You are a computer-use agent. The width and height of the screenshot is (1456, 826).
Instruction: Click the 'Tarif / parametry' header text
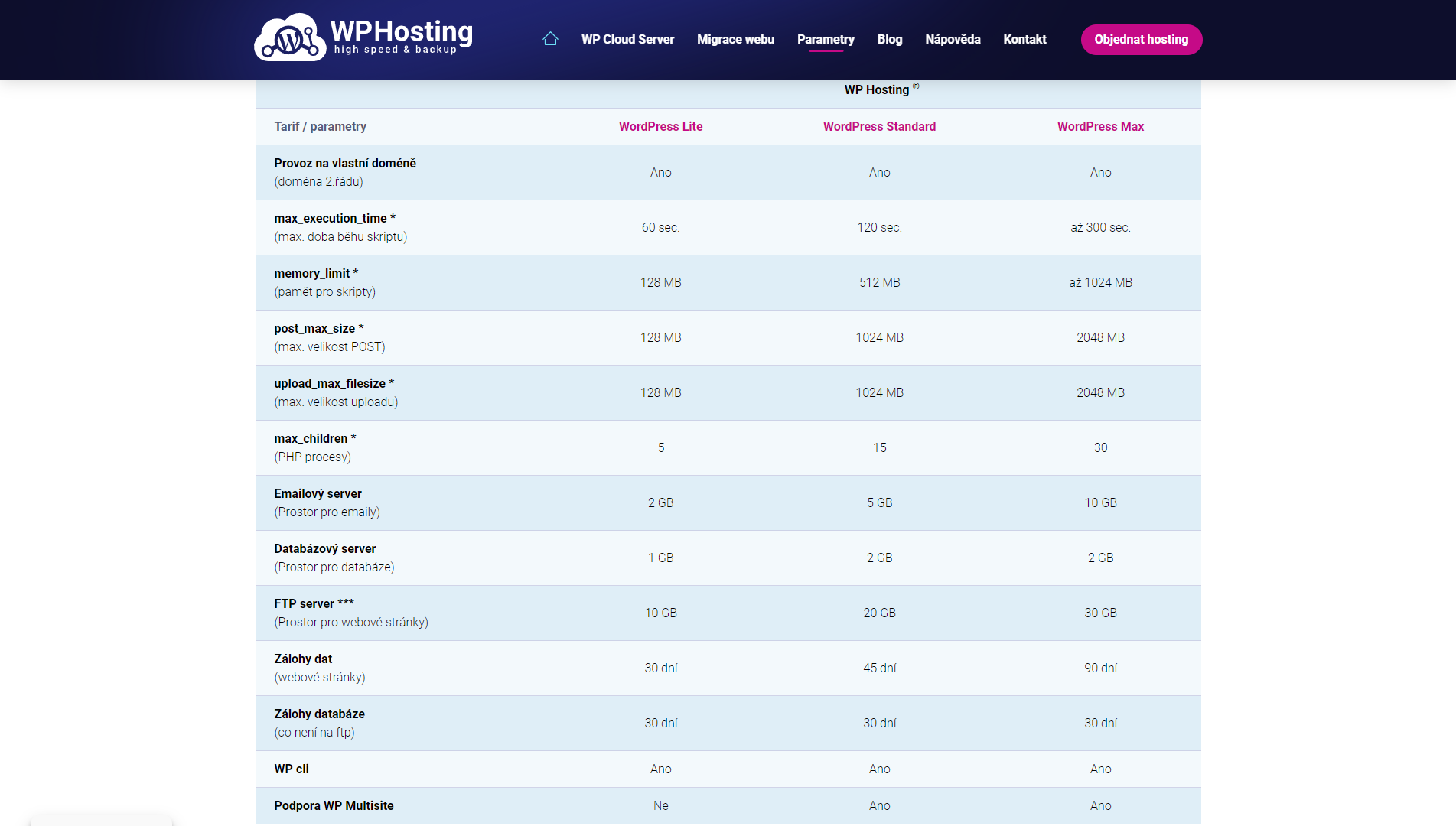pos(320,127)
